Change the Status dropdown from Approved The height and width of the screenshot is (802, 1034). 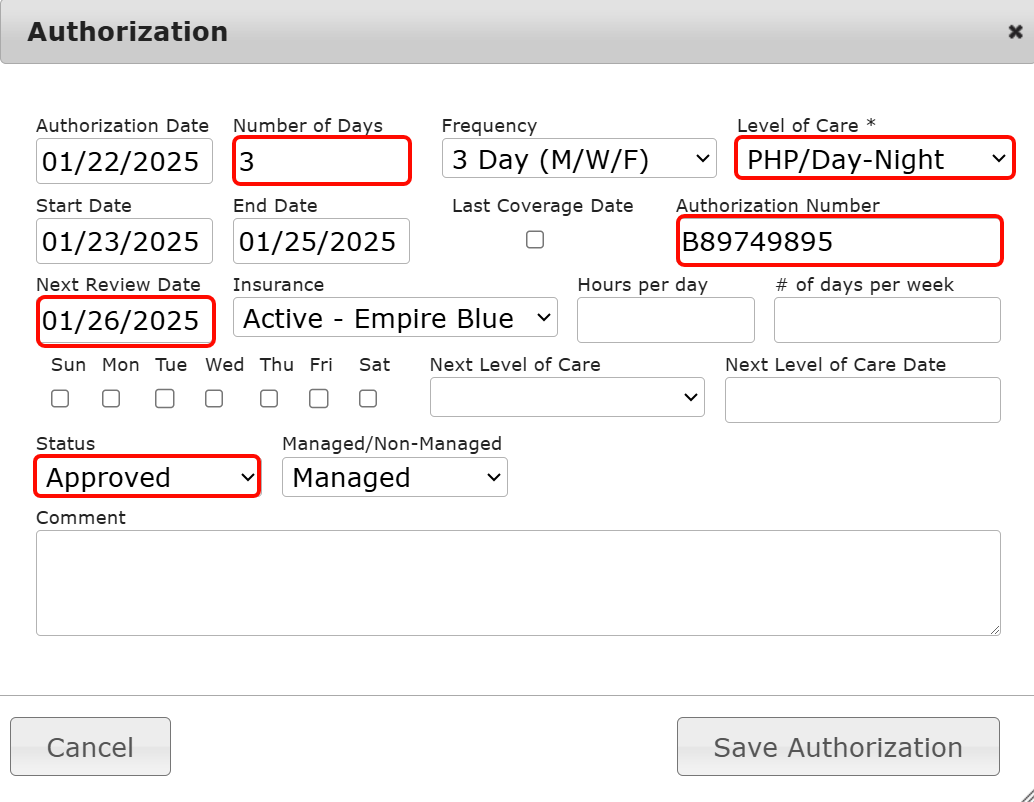(148, 478)
